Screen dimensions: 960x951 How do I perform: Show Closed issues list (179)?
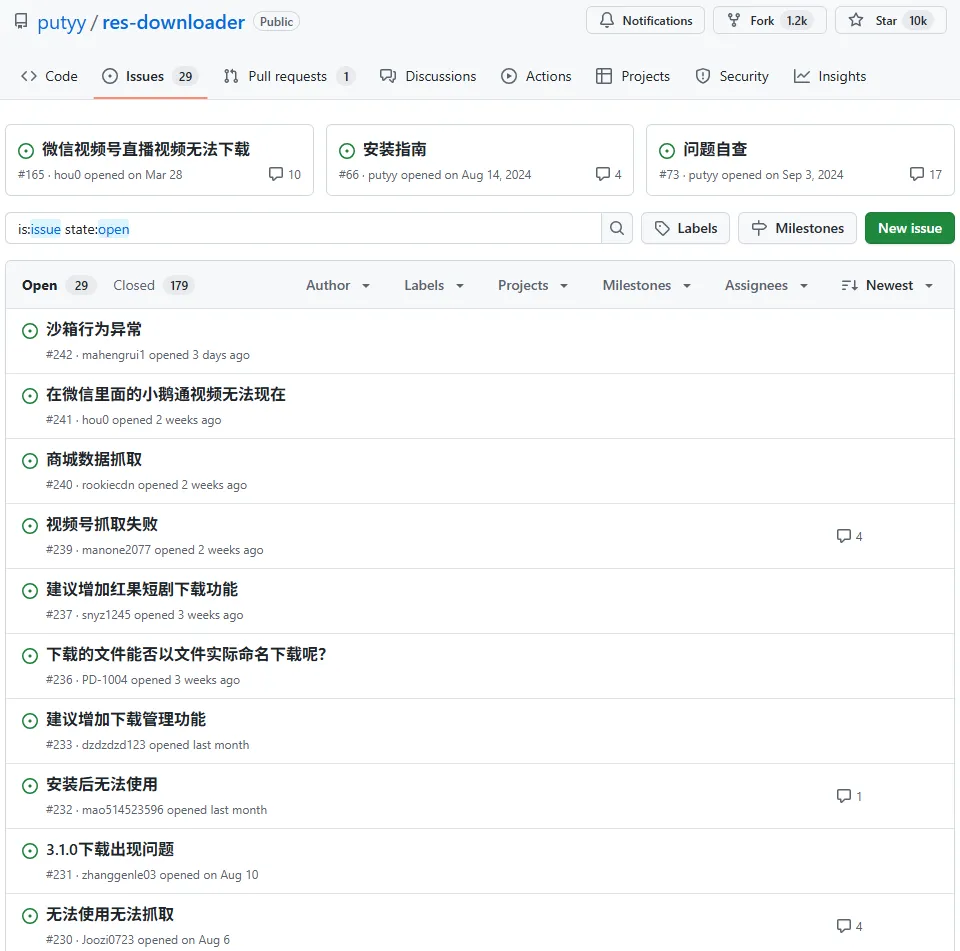click(x=154, y=285)
